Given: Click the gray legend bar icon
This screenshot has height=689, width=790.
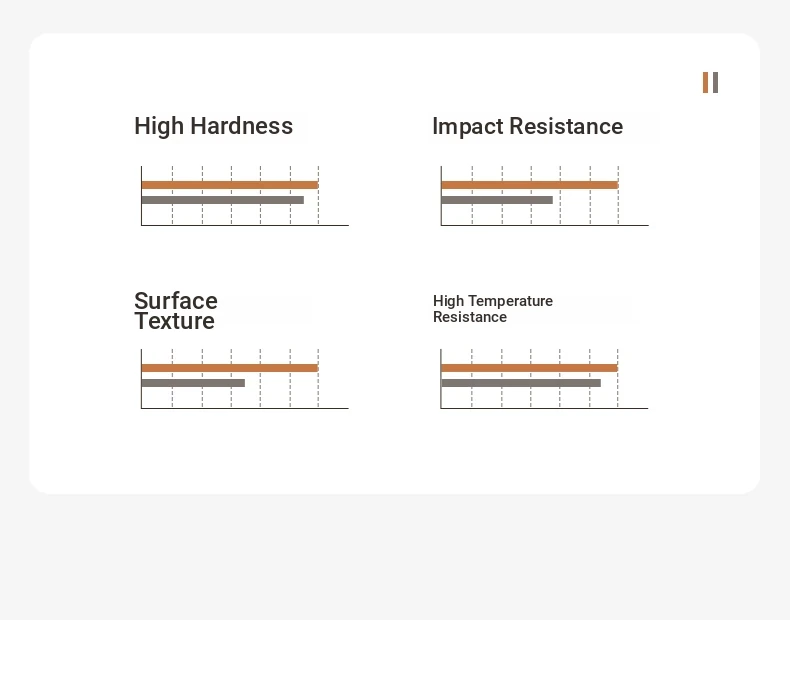Looking at the screenshot, I should pyautogui.click(x=715, y=83).
